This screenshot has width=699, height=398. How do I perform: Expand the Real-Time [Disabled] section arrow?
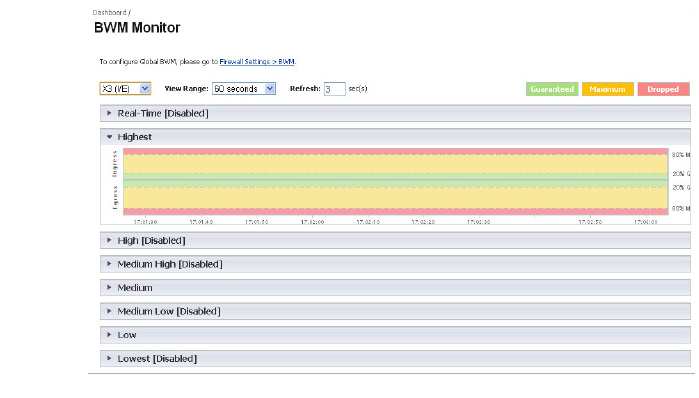[109, 113]
